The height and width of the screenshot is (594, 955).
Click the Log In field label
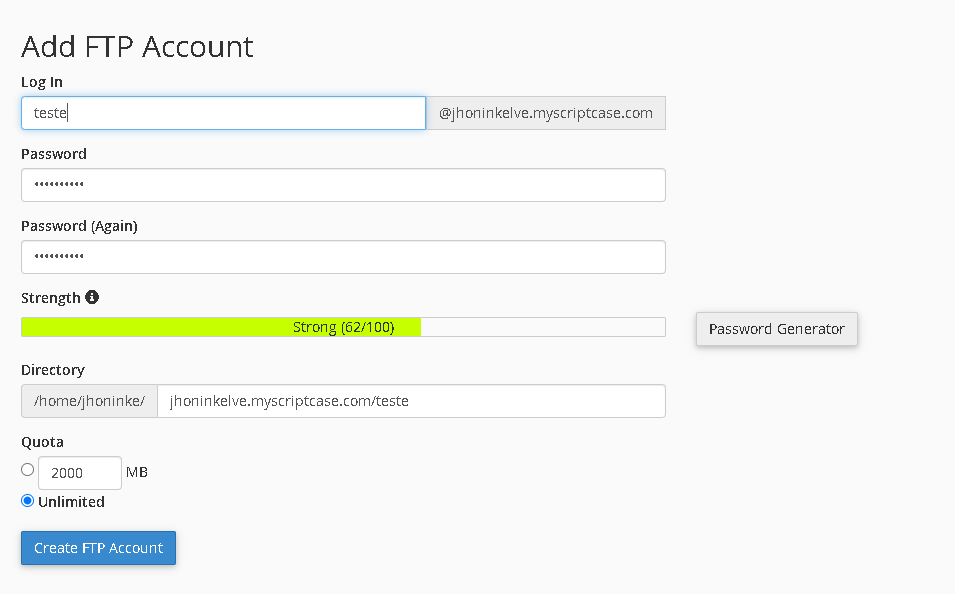[42, 82]
